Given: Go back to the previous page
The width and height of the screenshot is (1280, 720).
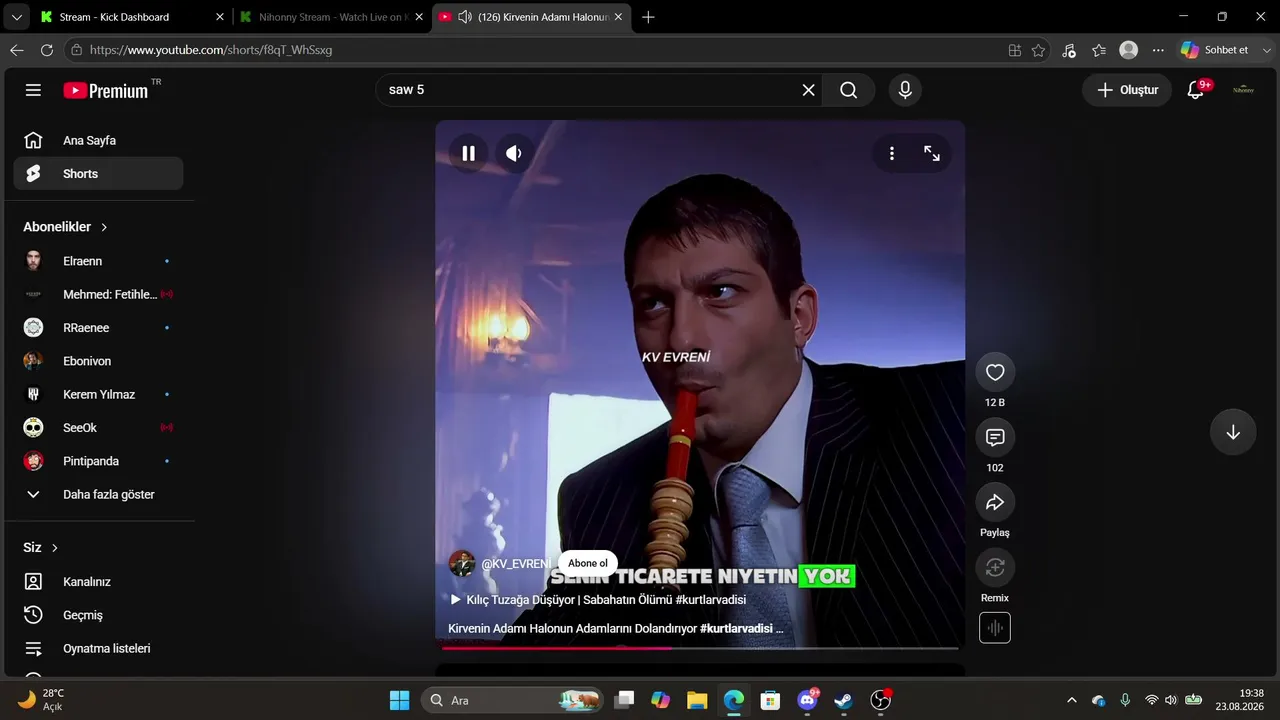Looking at the screenshot, I should click(17, 50).
